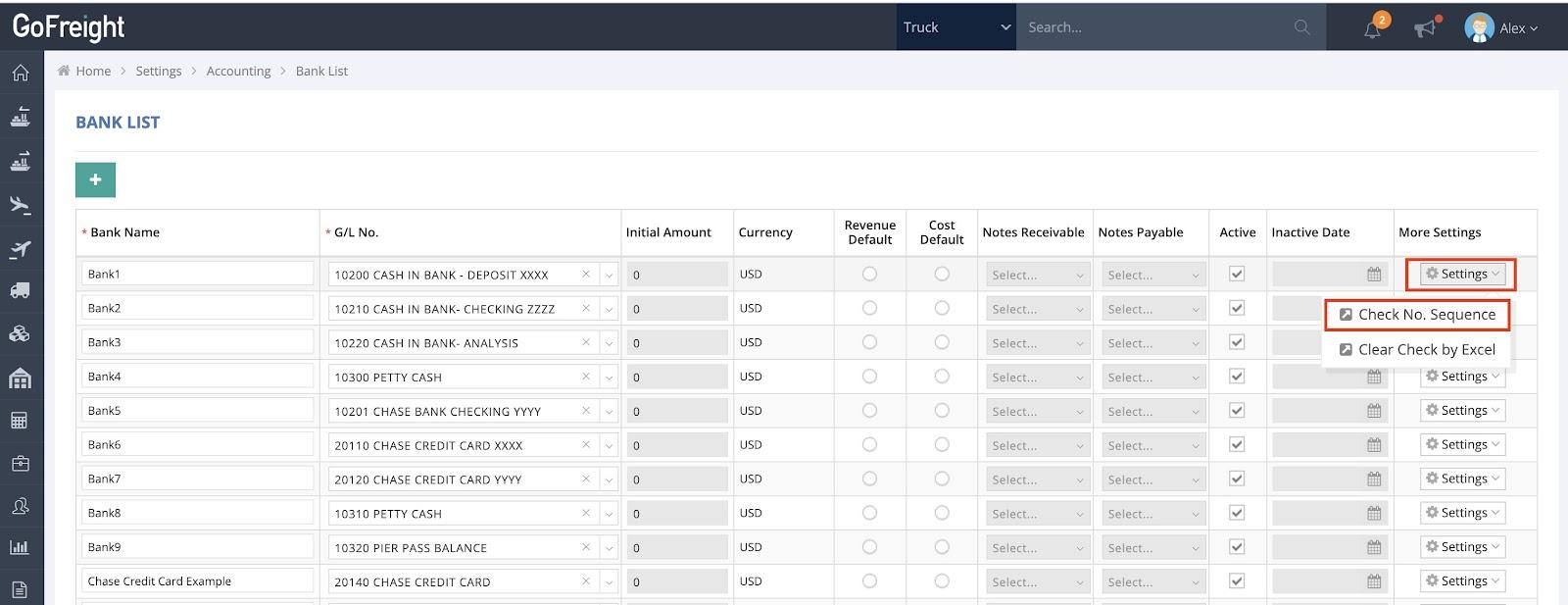Open the air freight airplane sidebar icon
The image size is (1568, 605).
(x=21, y=205)
